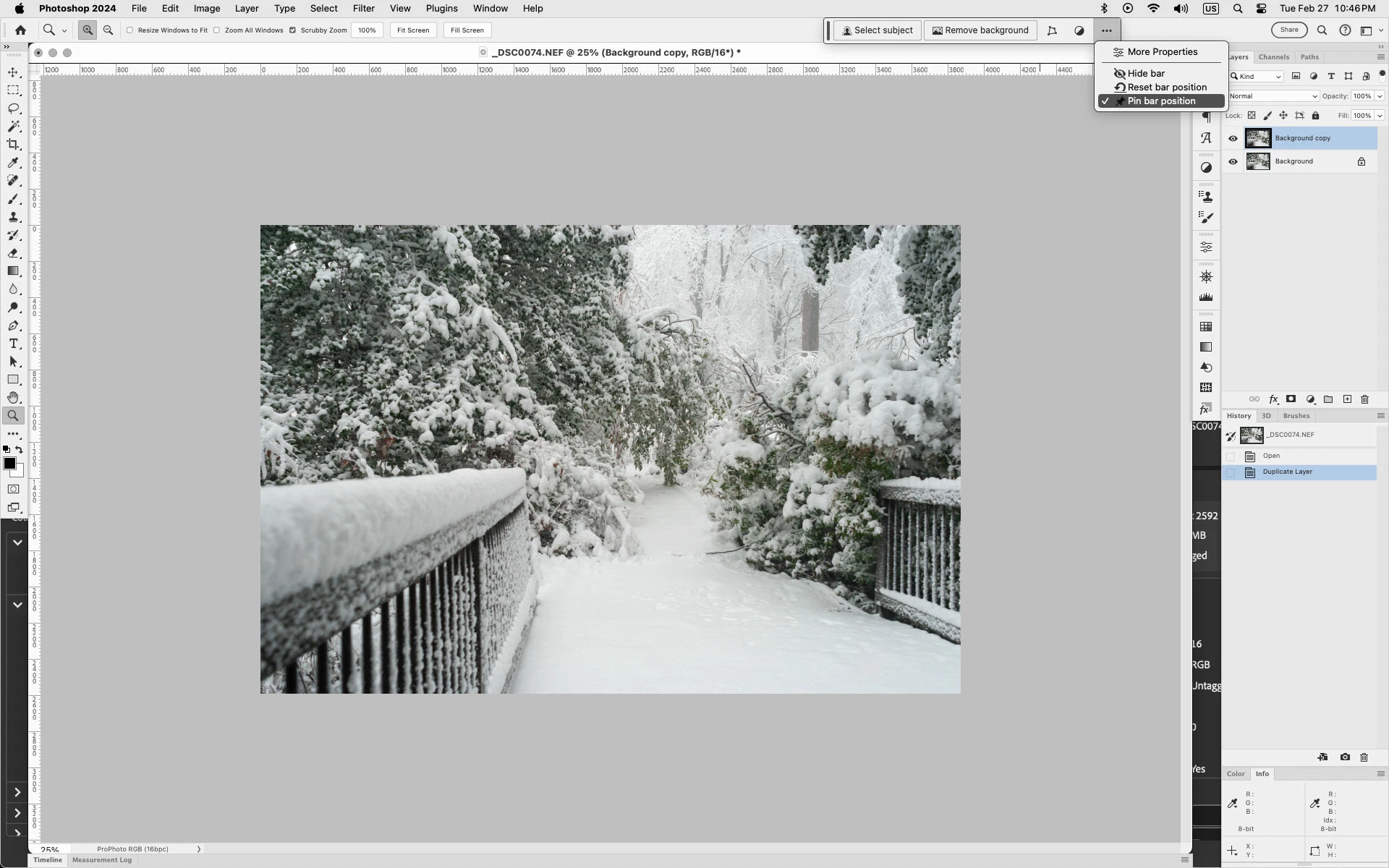Open the Kind filter dropdown
The height and width of the screenshot is (868, 1389).
1257,77
